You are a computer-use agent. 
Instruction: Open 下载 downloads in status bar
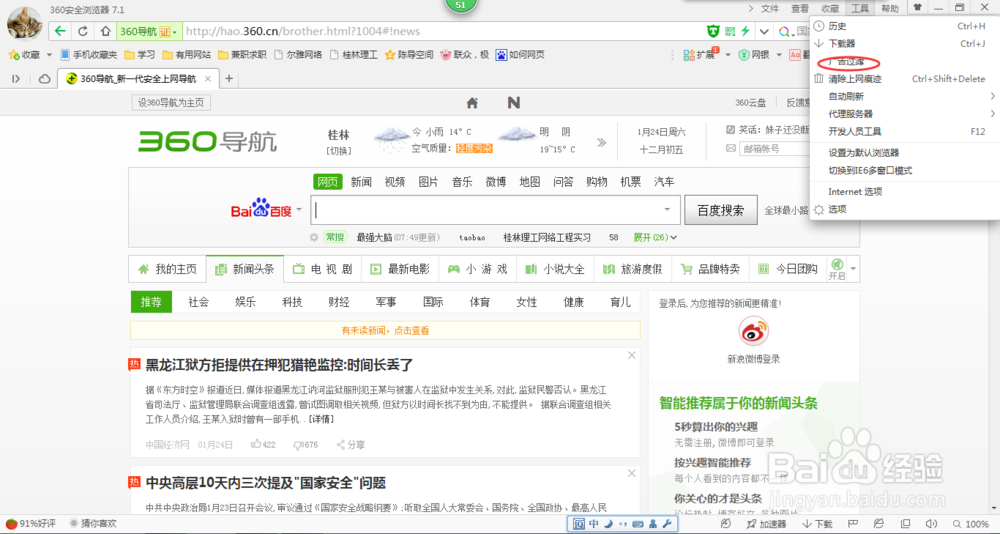tap(817, 524)
